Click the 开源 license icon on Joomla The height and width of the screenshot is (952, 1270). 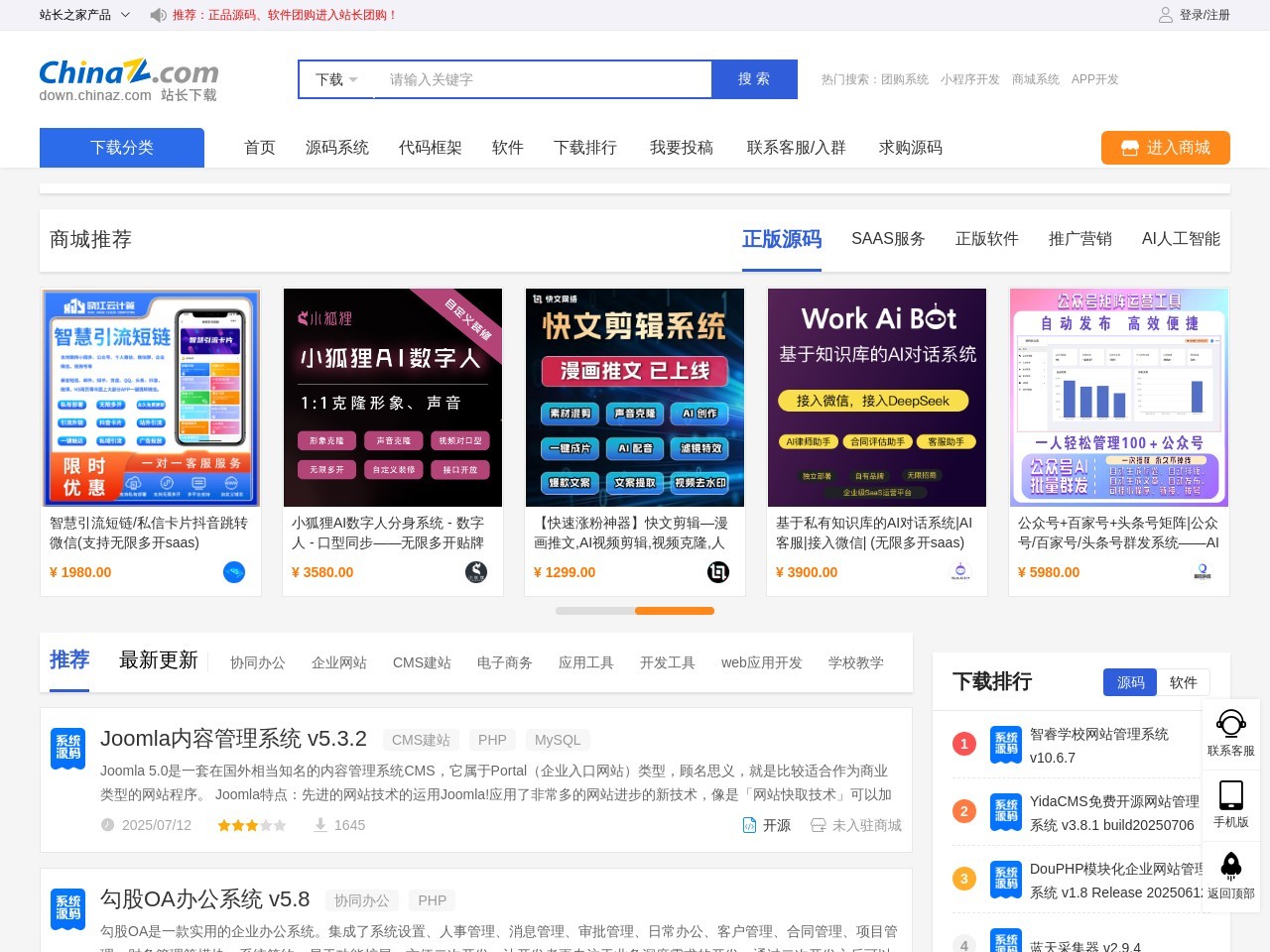(x=750, y=825)
